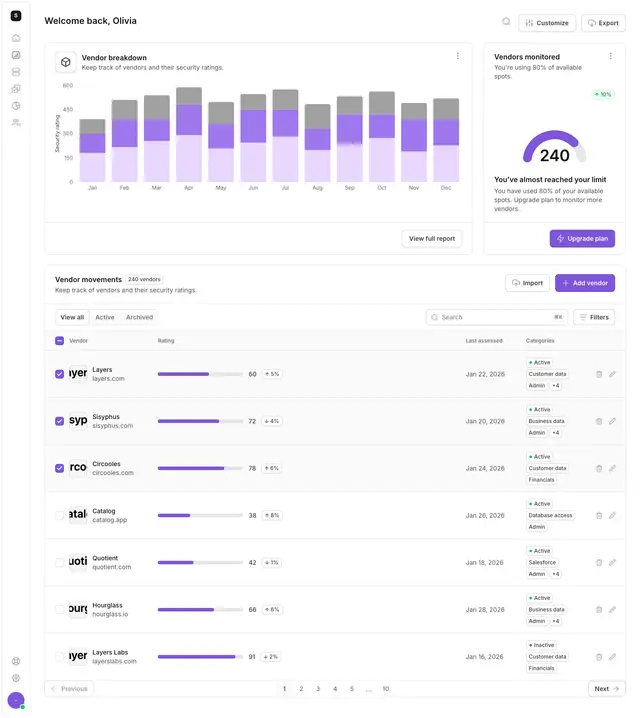Edit the Sisyphus vendor row

[613, 421]
